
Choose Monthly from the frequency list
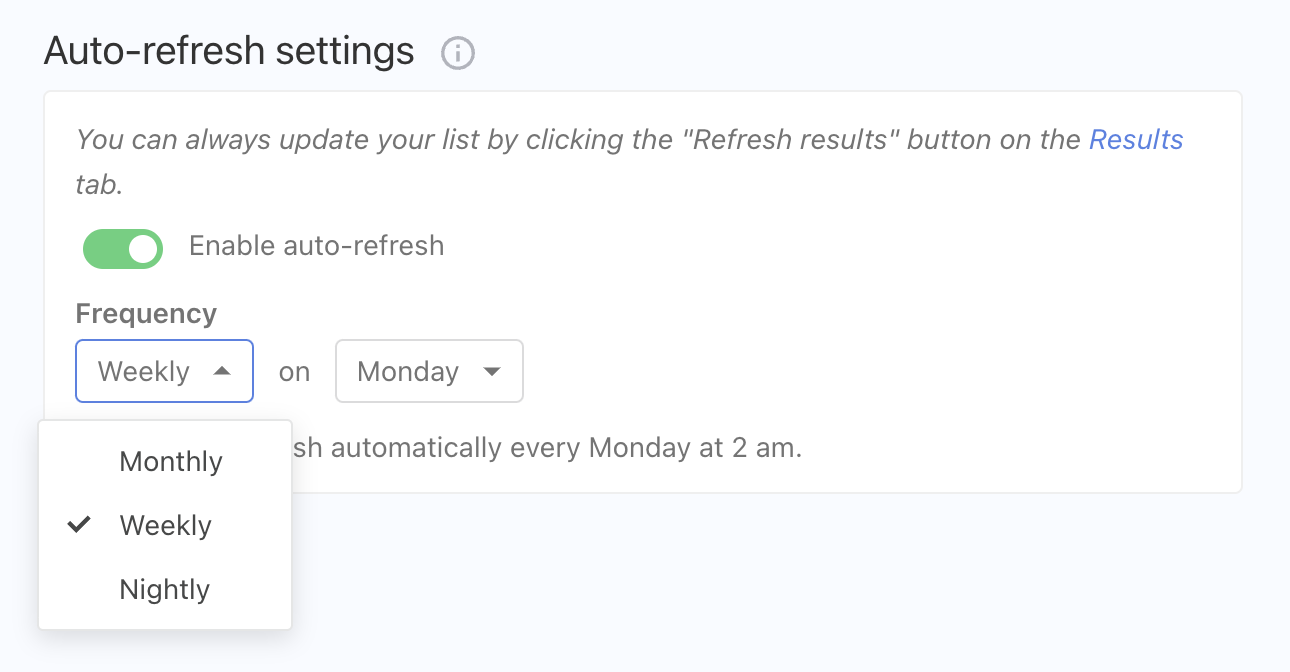point(171,462)
